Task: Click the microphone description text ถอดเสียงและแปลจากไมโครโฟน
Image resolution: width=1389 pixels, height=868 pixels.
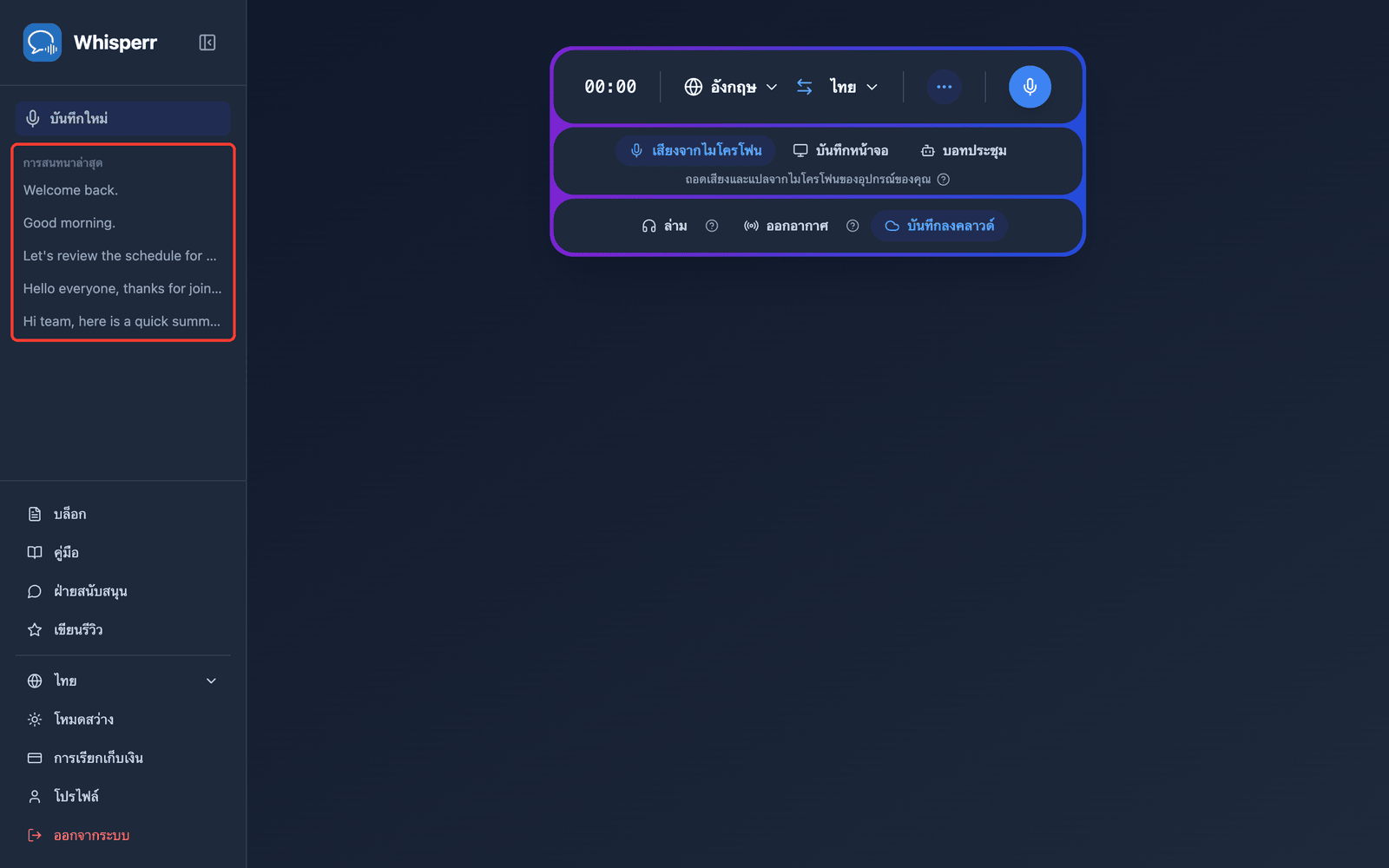Action: [808, 180]
